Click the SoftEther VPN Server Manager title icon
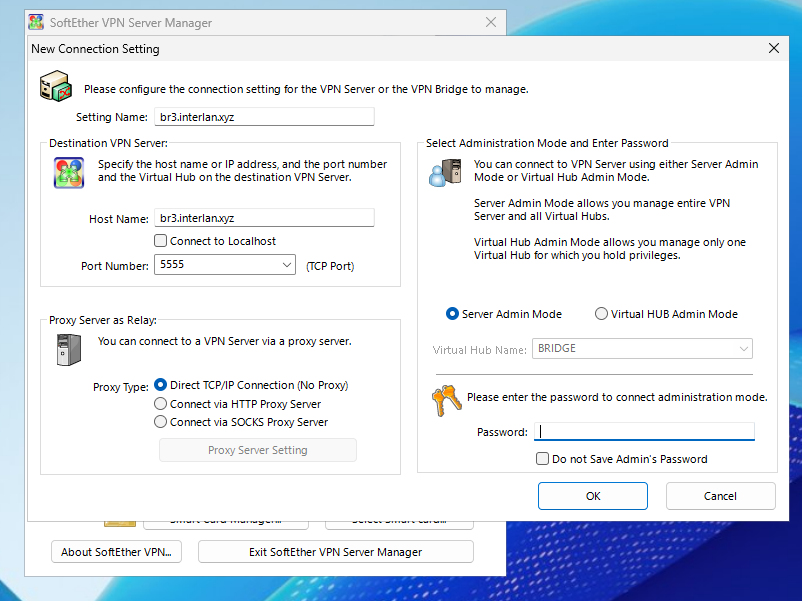The height and width of the screenshot is (601, 802). (x=36, y=23)
